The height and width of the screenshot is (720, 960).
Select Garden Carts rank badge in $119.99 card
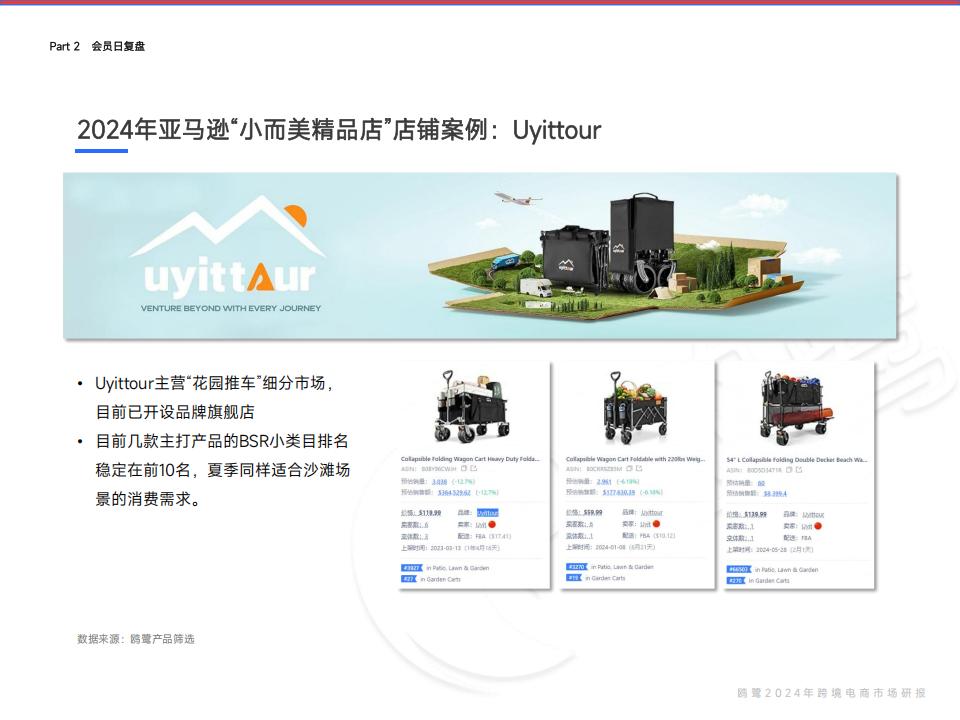tap(408, 579)
